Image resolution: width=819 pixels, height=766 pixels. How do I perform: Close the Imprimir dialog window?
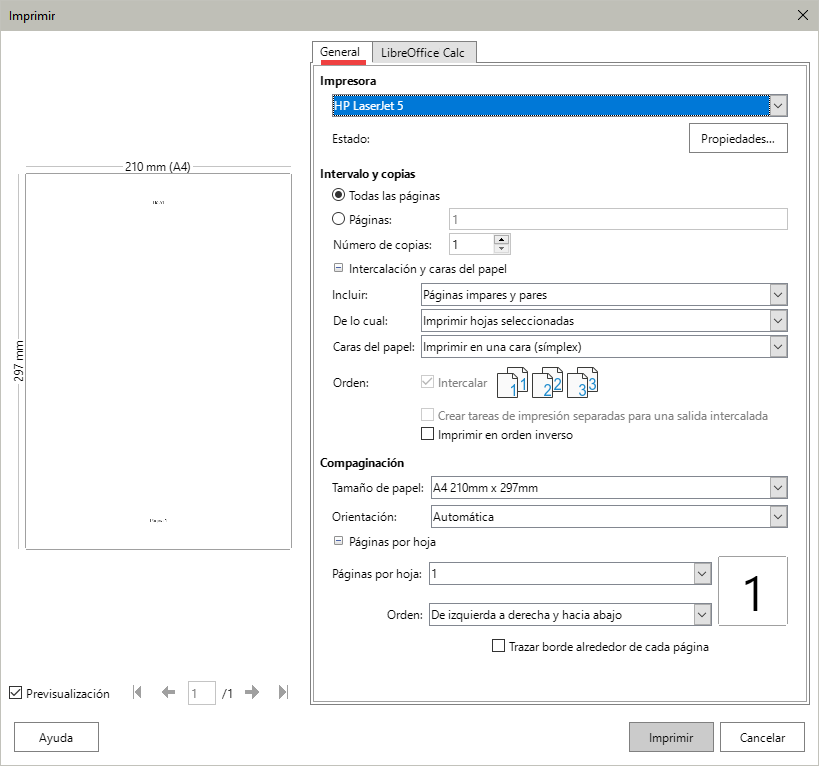(802, 15)
